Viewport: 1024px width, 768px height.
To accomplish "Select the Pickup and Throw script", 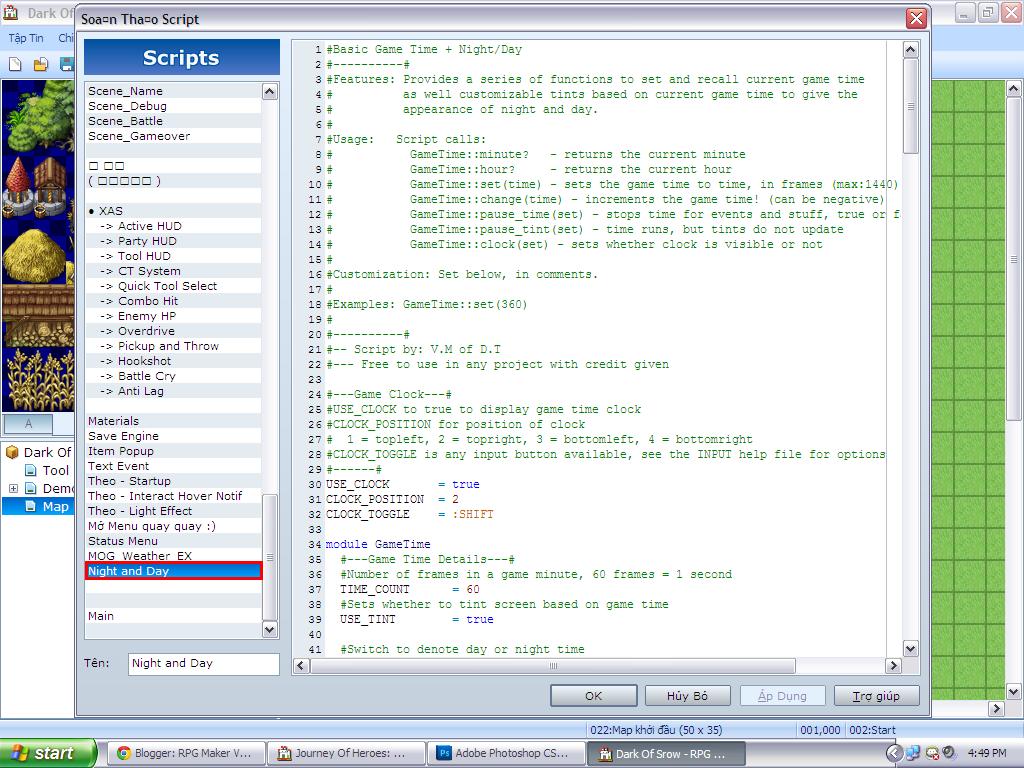I will pos(173,346).
